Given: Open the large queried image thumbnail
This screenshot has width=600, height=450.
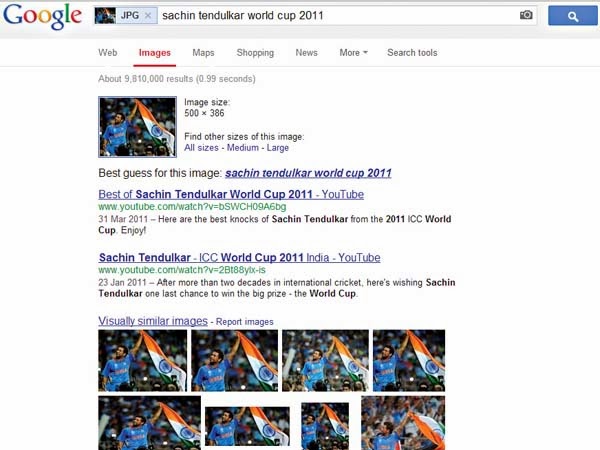Looking at the screenshot, I should (137, 127).
